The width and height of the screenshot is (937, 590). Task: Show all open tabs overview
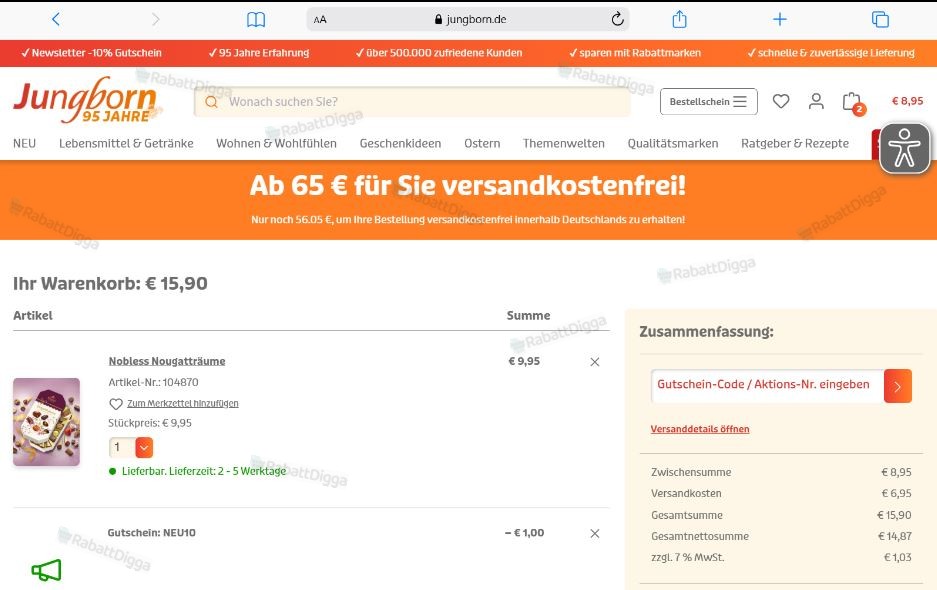click(x=880, y=19)
